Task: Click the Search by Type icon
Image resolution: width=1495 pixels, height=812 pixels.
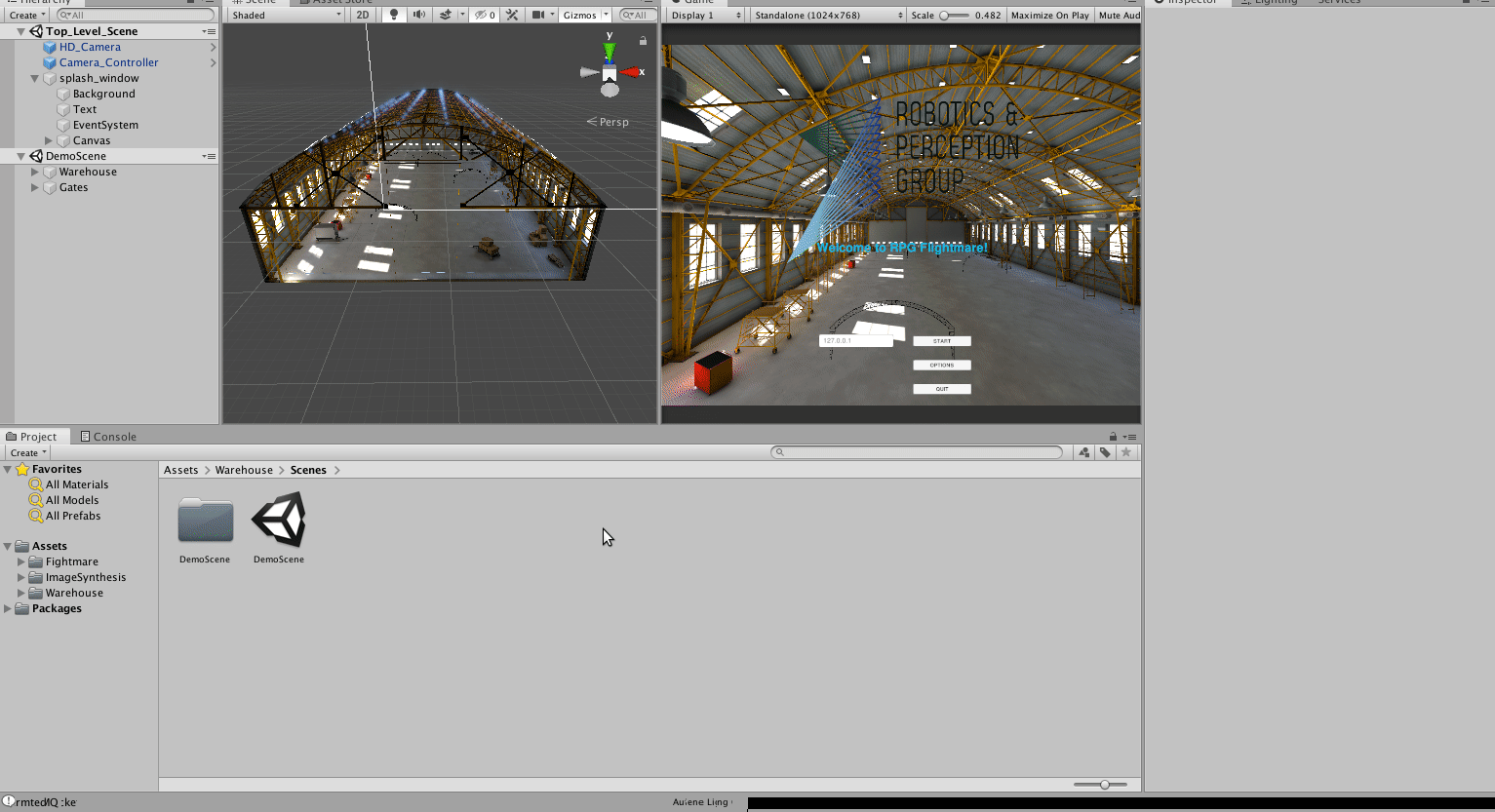Action: coord(1083,452)
